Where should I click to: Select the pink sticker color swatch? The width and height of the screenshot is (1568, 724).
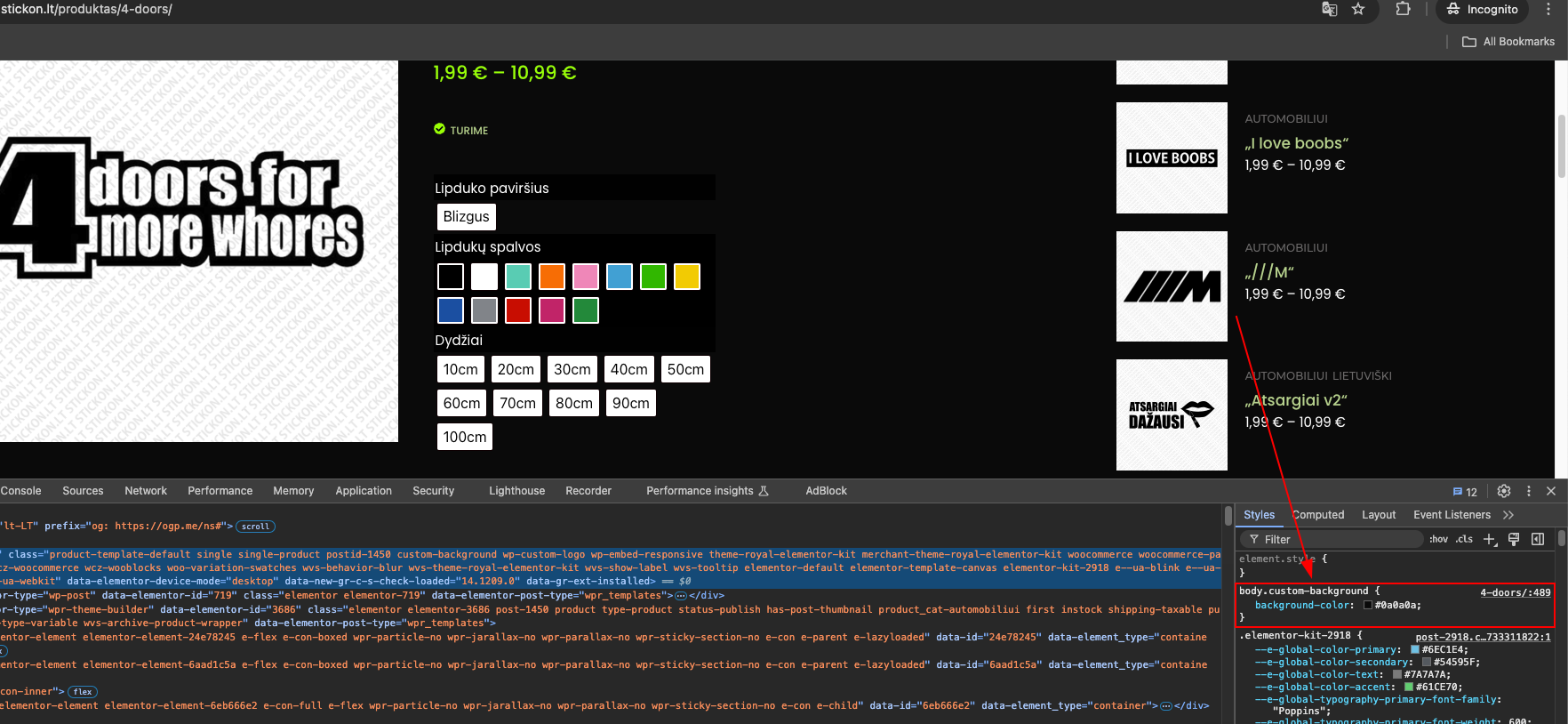point(586,277)
